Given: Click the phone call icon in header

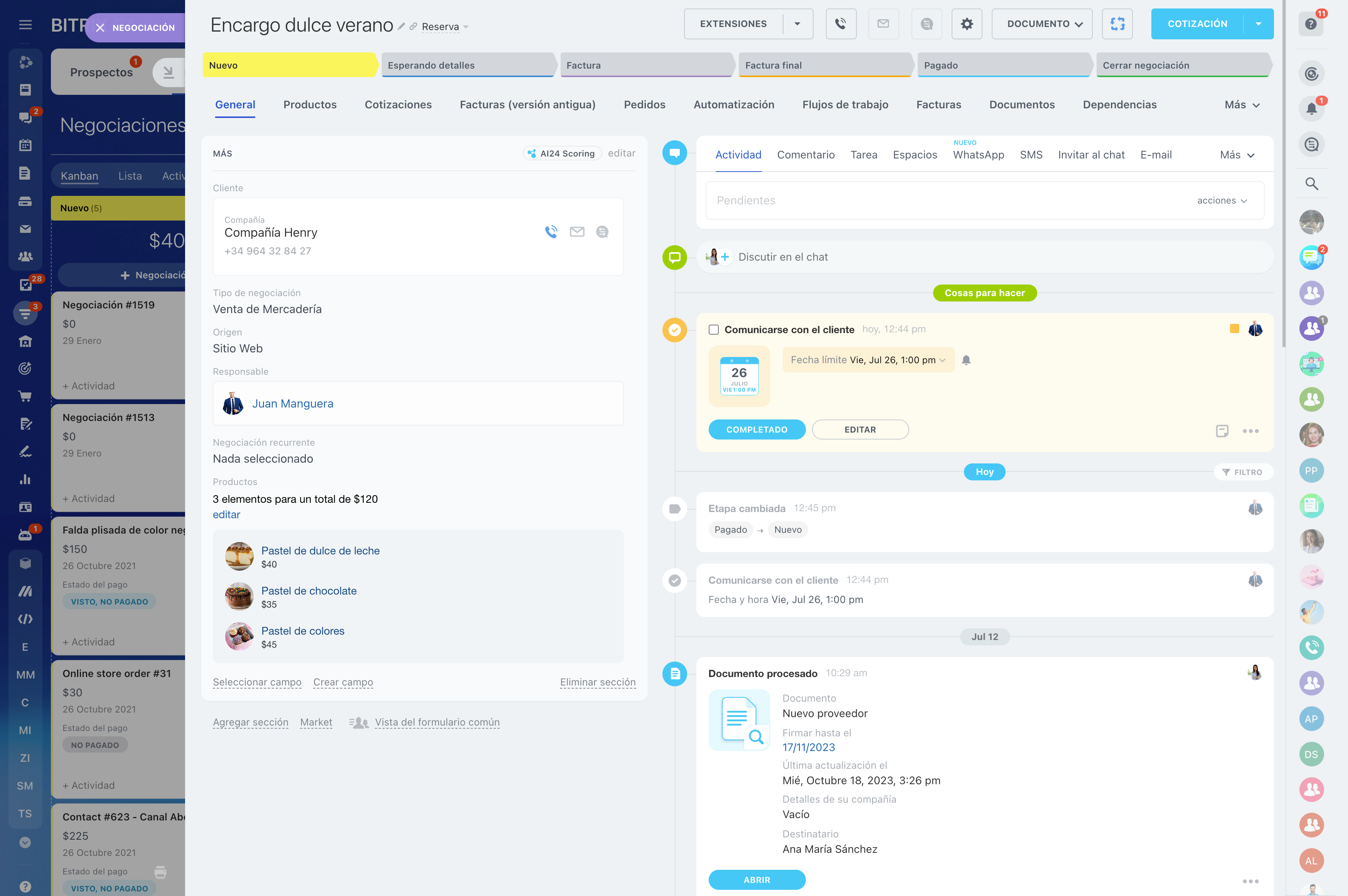Looking at the screenshot, I should (841, 24).
